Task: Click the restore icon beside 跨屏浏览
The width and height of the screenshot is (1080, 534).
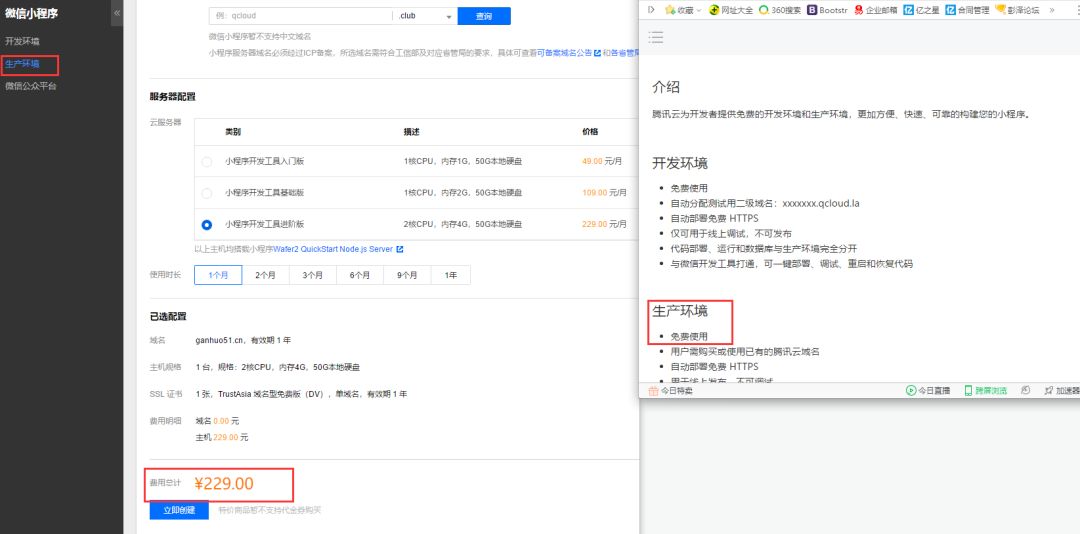Action: tap(1026, 390)
